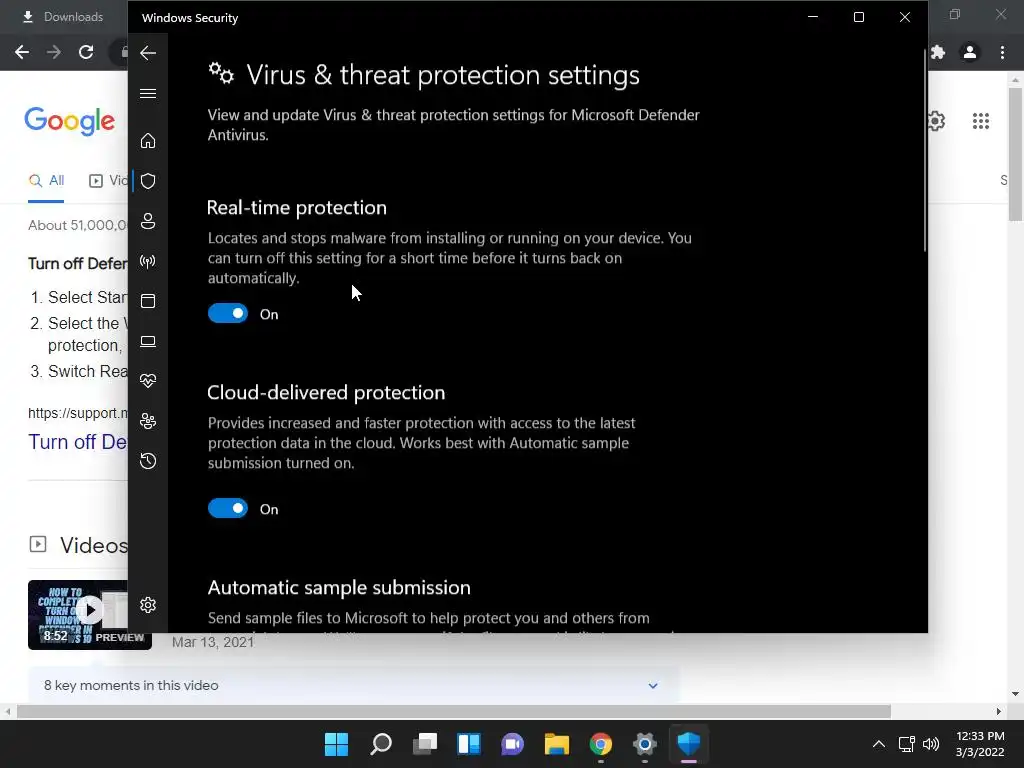Open the Chrome extensions puzzle icon
This screenshot has width=1024, height=768.
click(938, 52)
